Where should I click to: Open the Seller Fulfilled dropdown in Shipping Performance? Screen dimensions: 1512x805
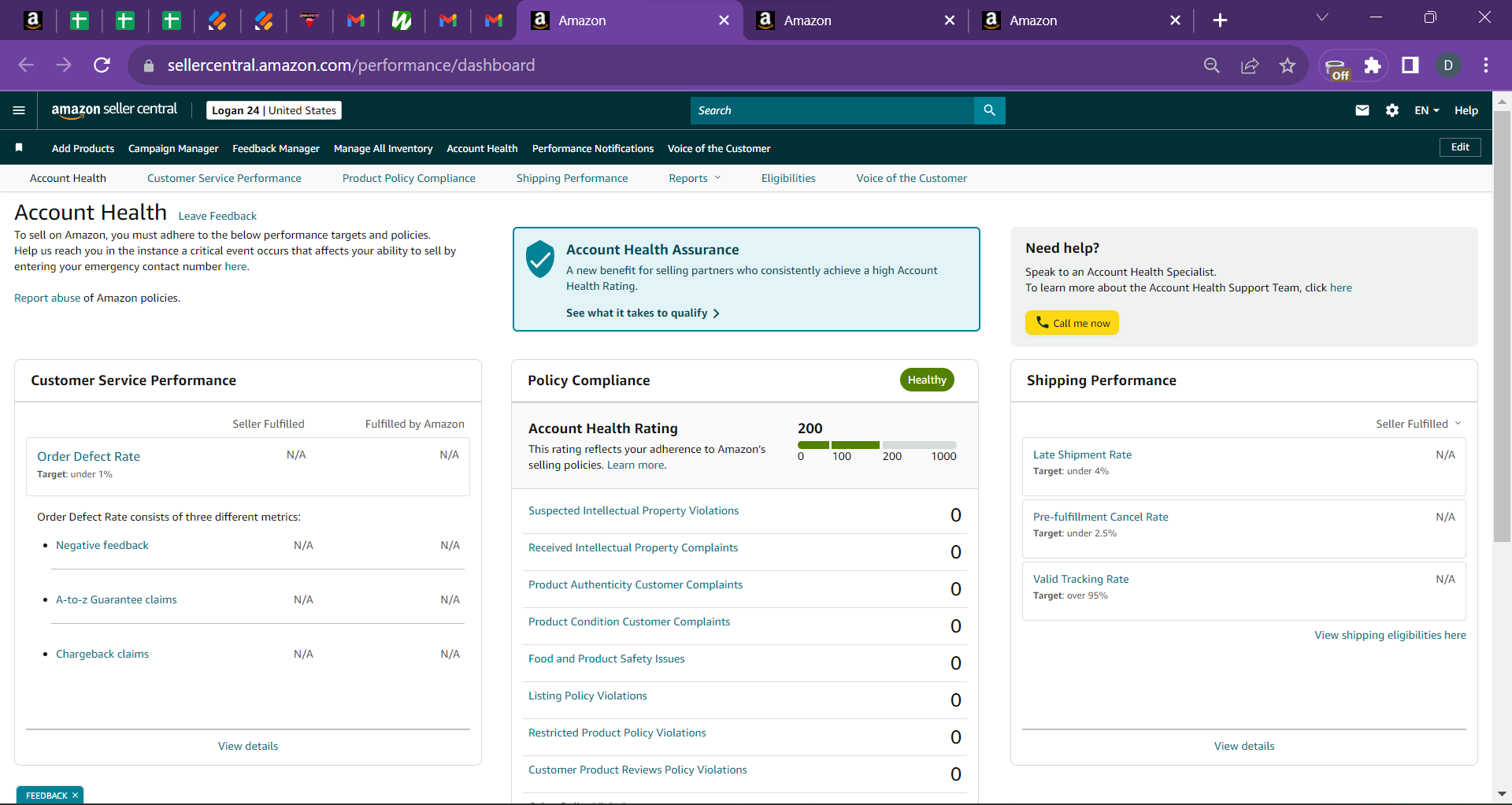1418,424
